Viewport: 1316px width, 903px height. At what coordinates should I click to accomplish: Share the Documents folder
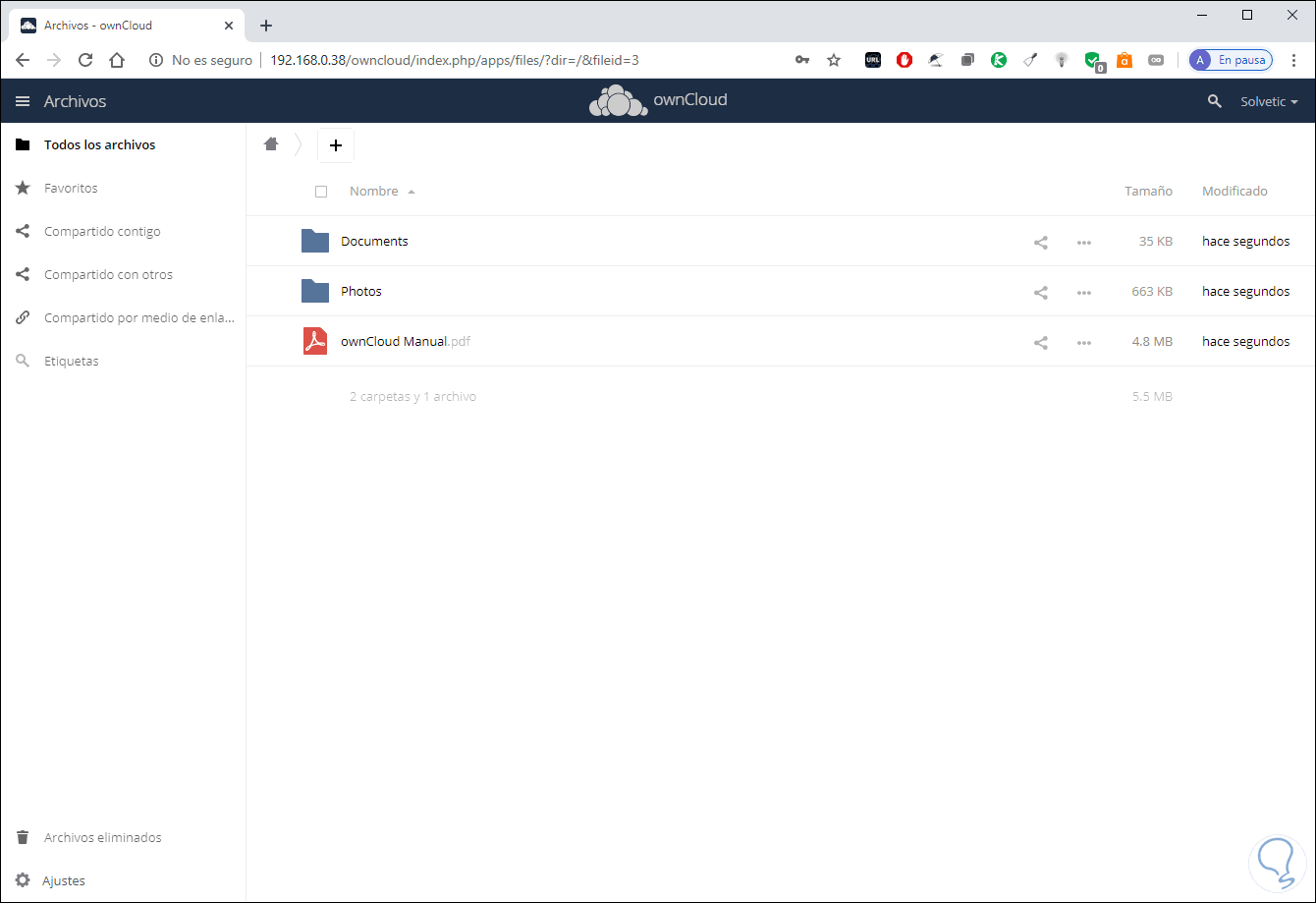click(1041, 242)
